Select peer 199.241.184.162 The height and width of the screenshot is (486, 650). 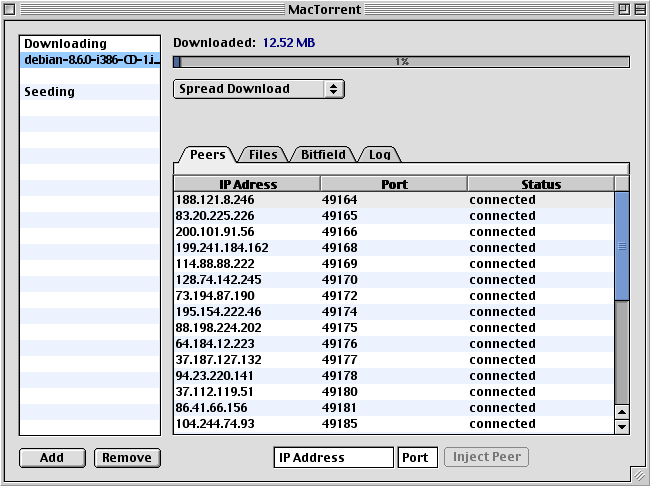coord(394,248)
